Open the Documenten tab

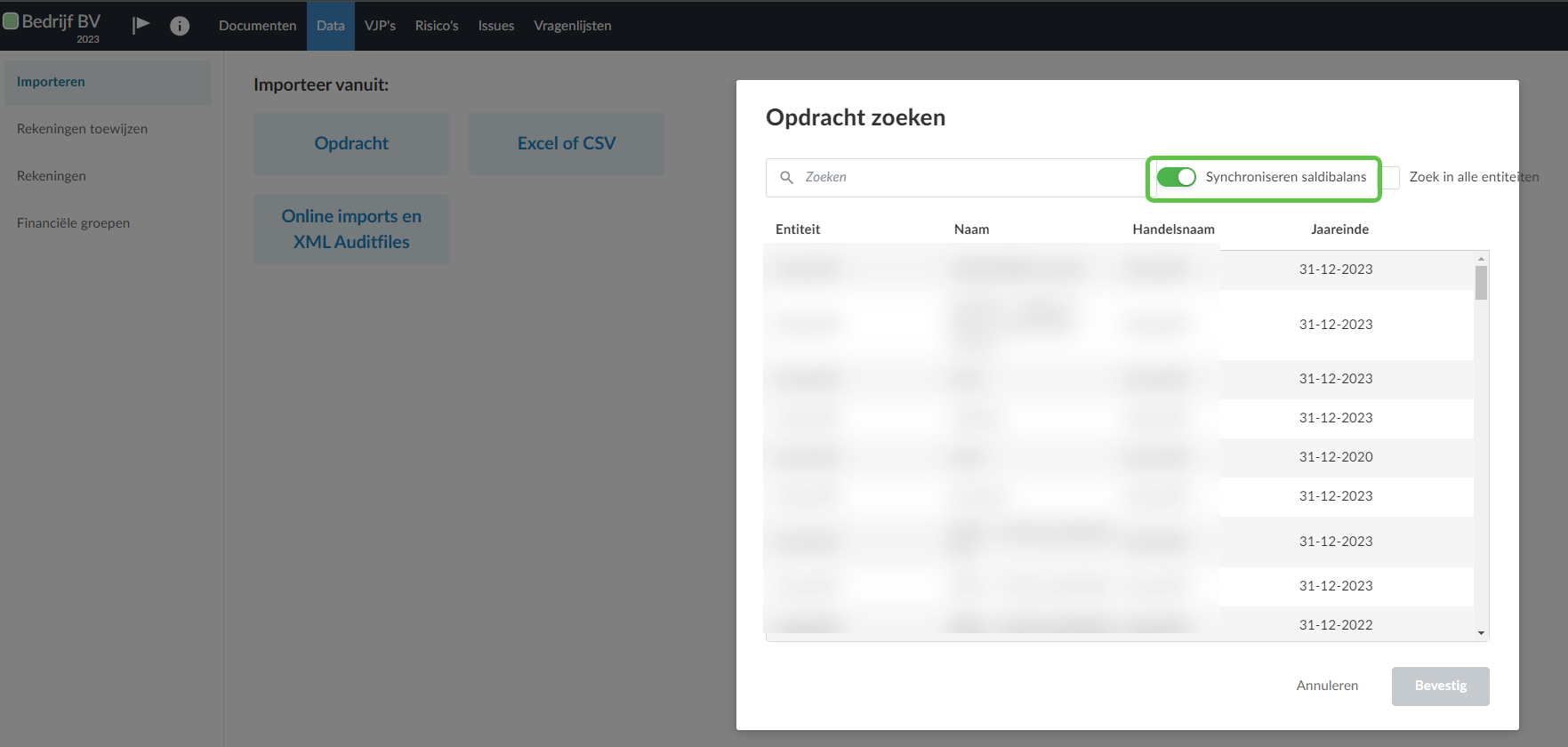(x=258, y=26)
